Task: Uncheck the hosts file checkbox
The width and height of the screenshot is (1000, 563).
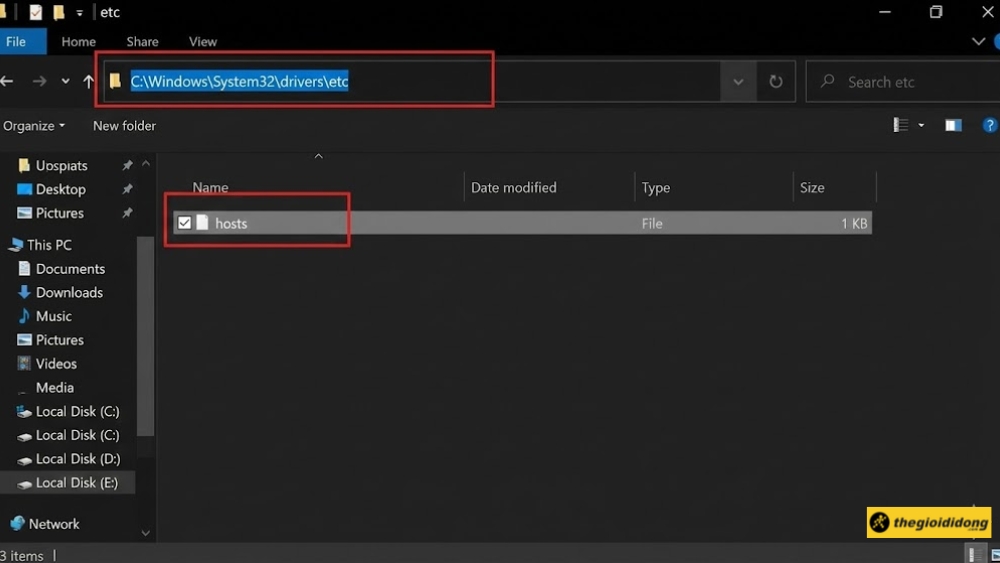Action: pyautogui.click(x=184, y=223)
